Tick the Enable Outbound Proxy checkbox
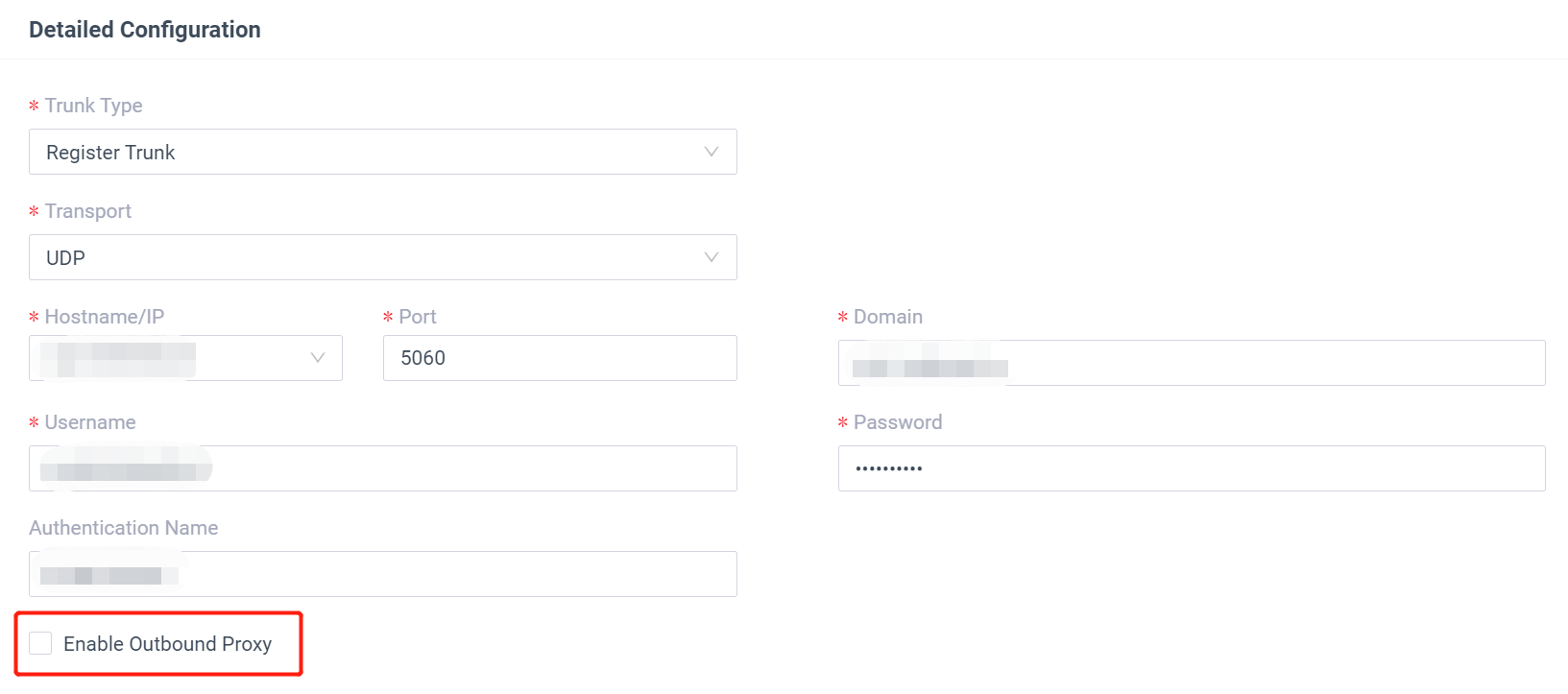This screenshot has width=1568, height=694. click(40, 643)
